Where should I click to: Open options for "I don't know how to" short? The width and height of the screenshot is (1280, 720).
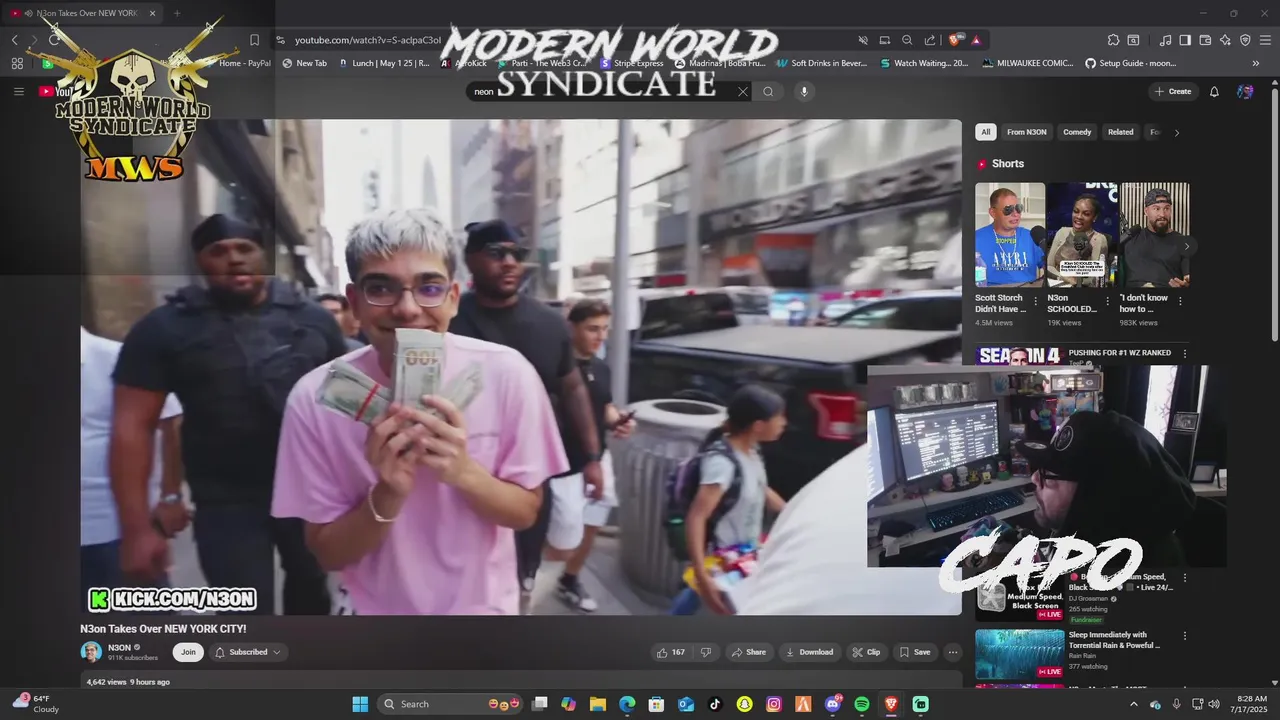click(1180, 300)
